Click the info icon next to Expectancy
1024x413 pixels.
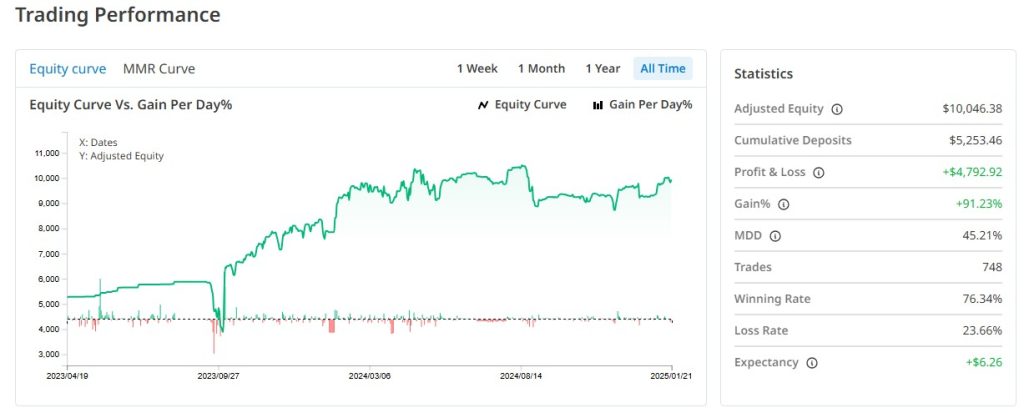coord(811,363)
